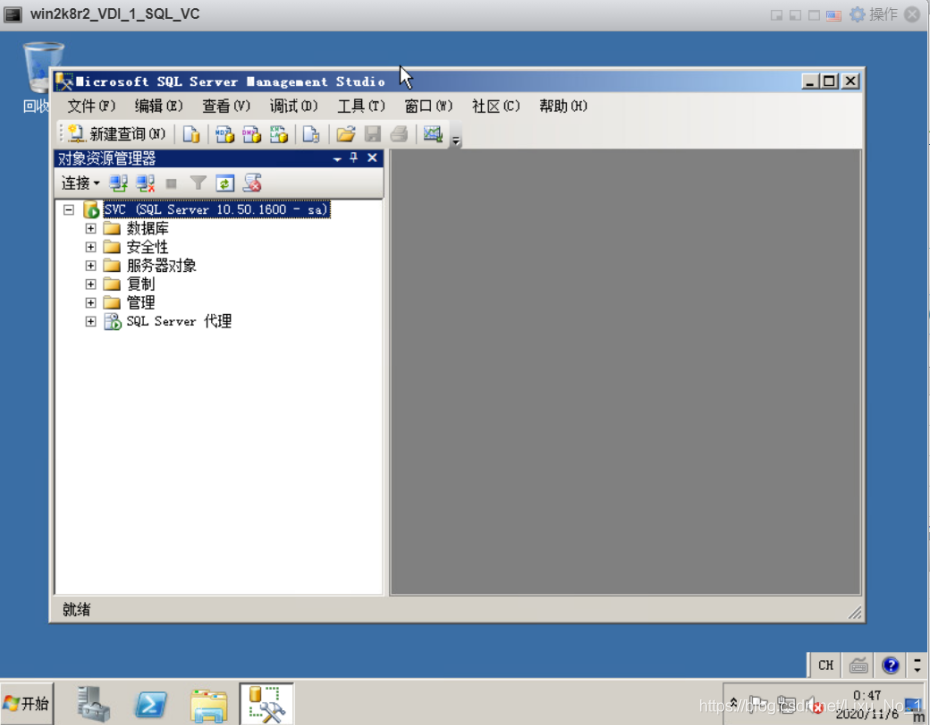Click the Analysis Services MDX Query icon
930x725 pixels.
225,134
